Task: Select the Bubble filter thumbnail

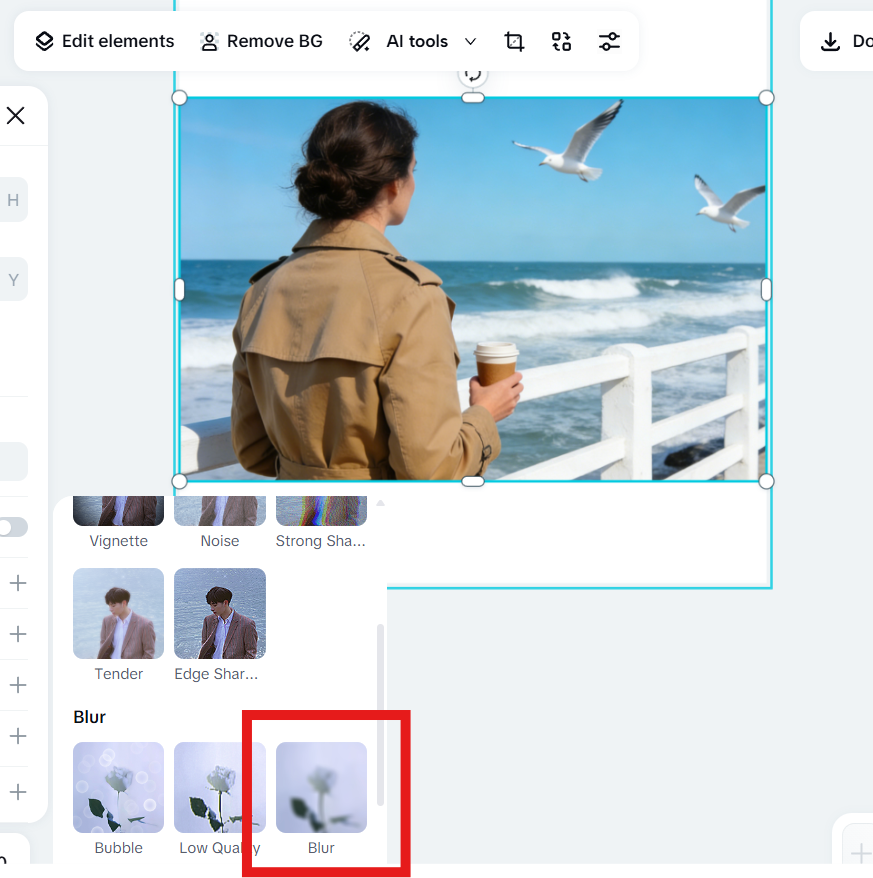Action: [117, 787]
